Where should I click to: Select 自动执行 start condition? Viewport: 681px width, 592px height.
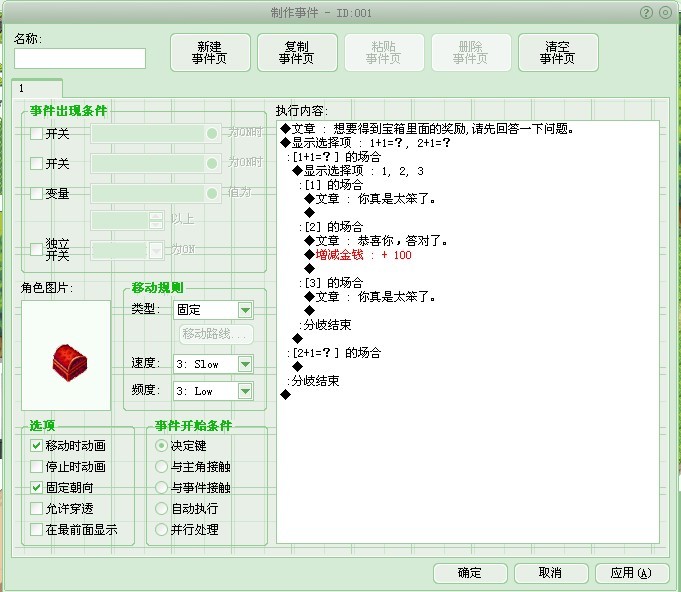coord(161,508)
